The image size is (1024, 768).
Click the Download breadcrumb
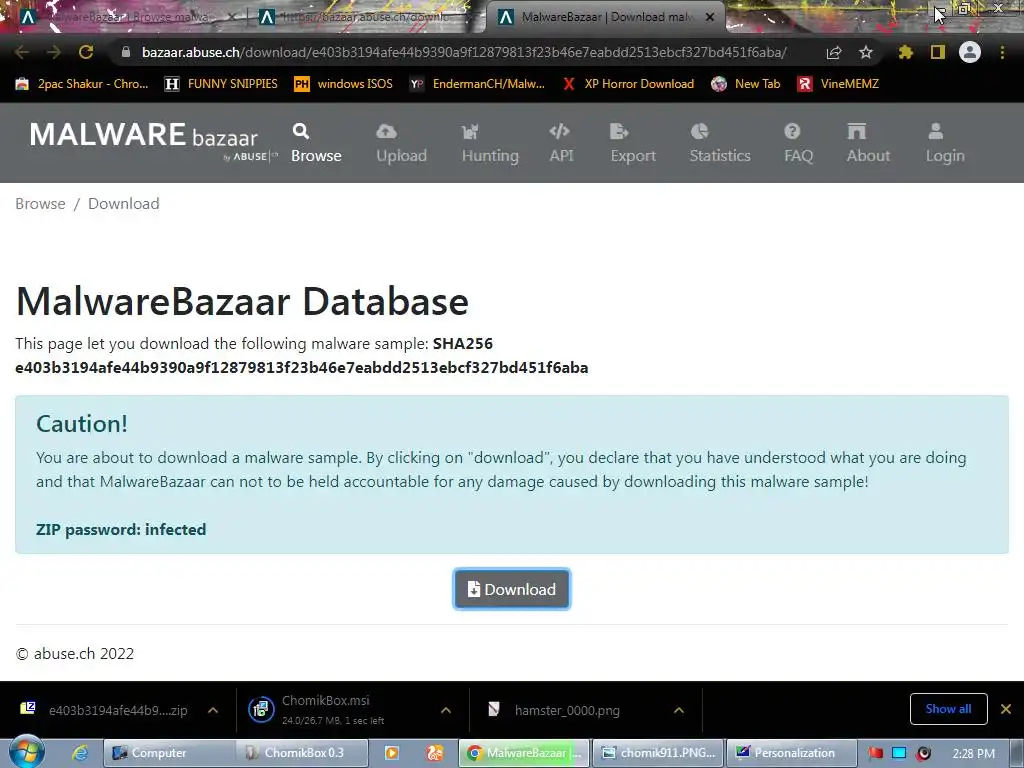pyautogui.click(x=123, y=204)
